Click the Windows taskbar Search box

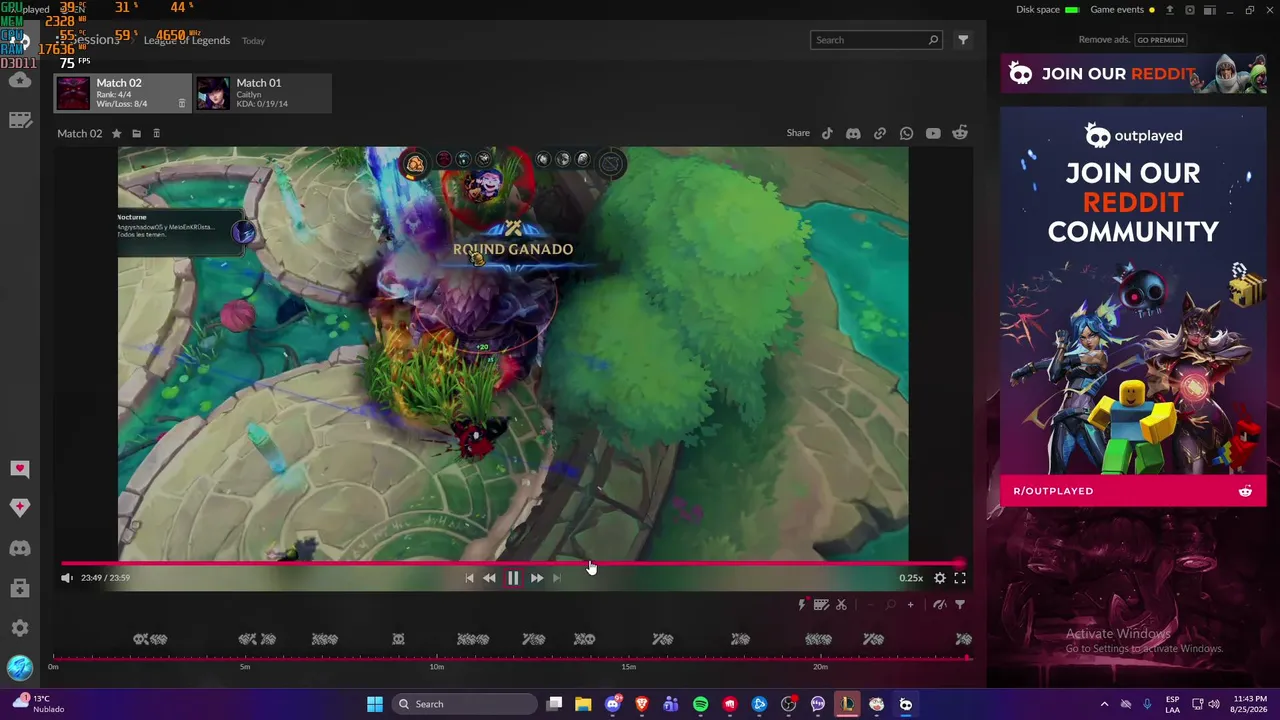[x=464, y=704]
